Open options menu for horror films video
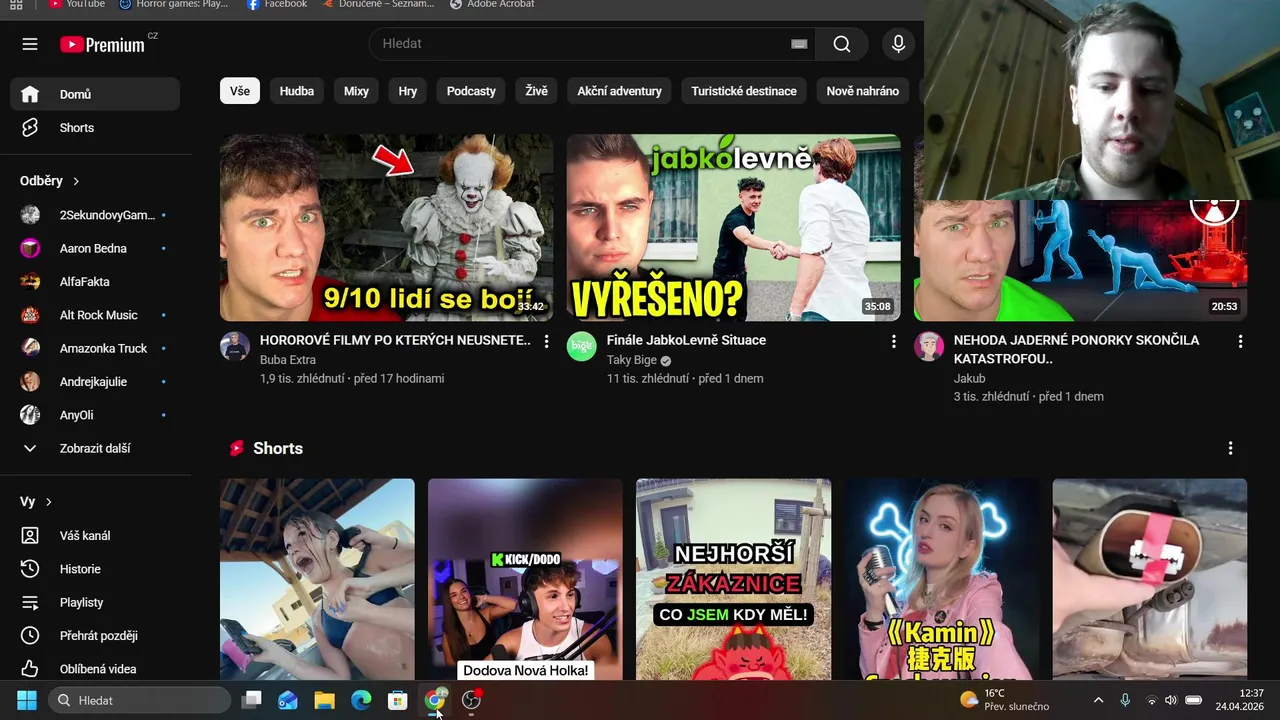The height and width of the screenshot is (720, 1280). (x=546, y=341)
